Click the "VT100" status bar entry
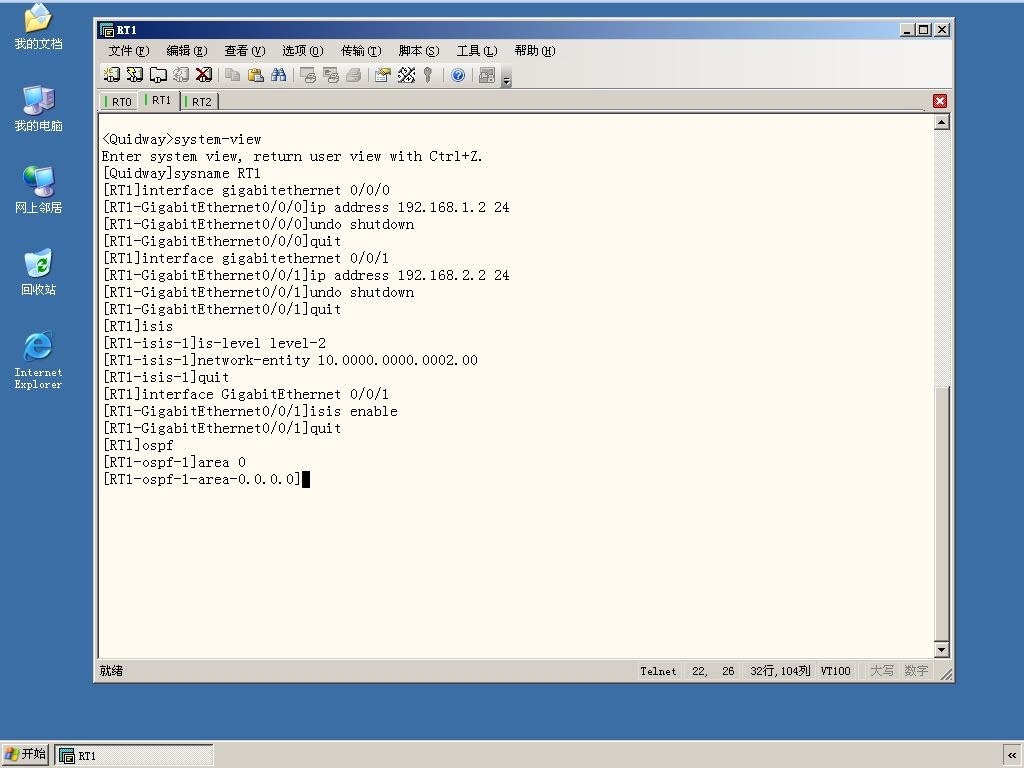This screenshot has width=1024, height=768. (x=835, y=671)
